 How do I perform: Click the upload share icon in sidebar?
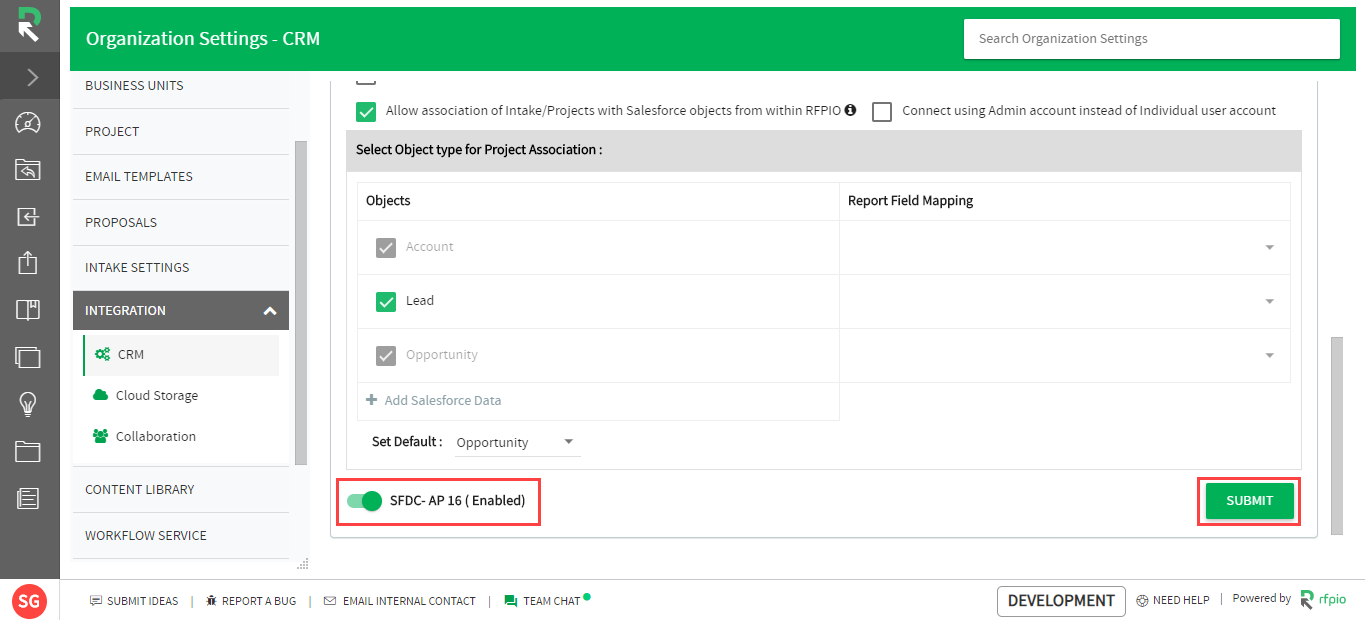28,263
